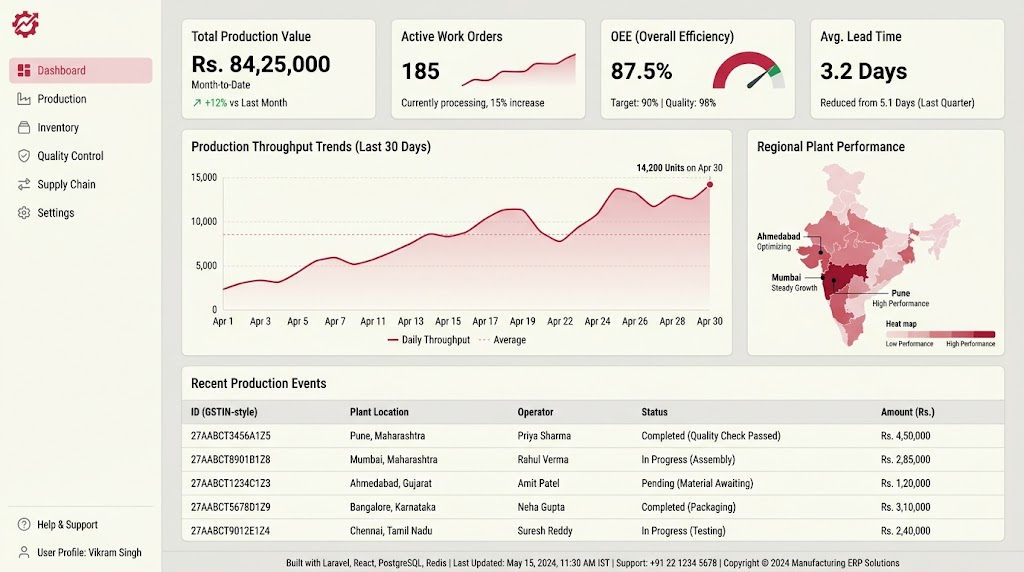The width and height of the screenshot is (1024, 572).
Task: Click the Production chart icon
Action: click(x=24, y=99)
